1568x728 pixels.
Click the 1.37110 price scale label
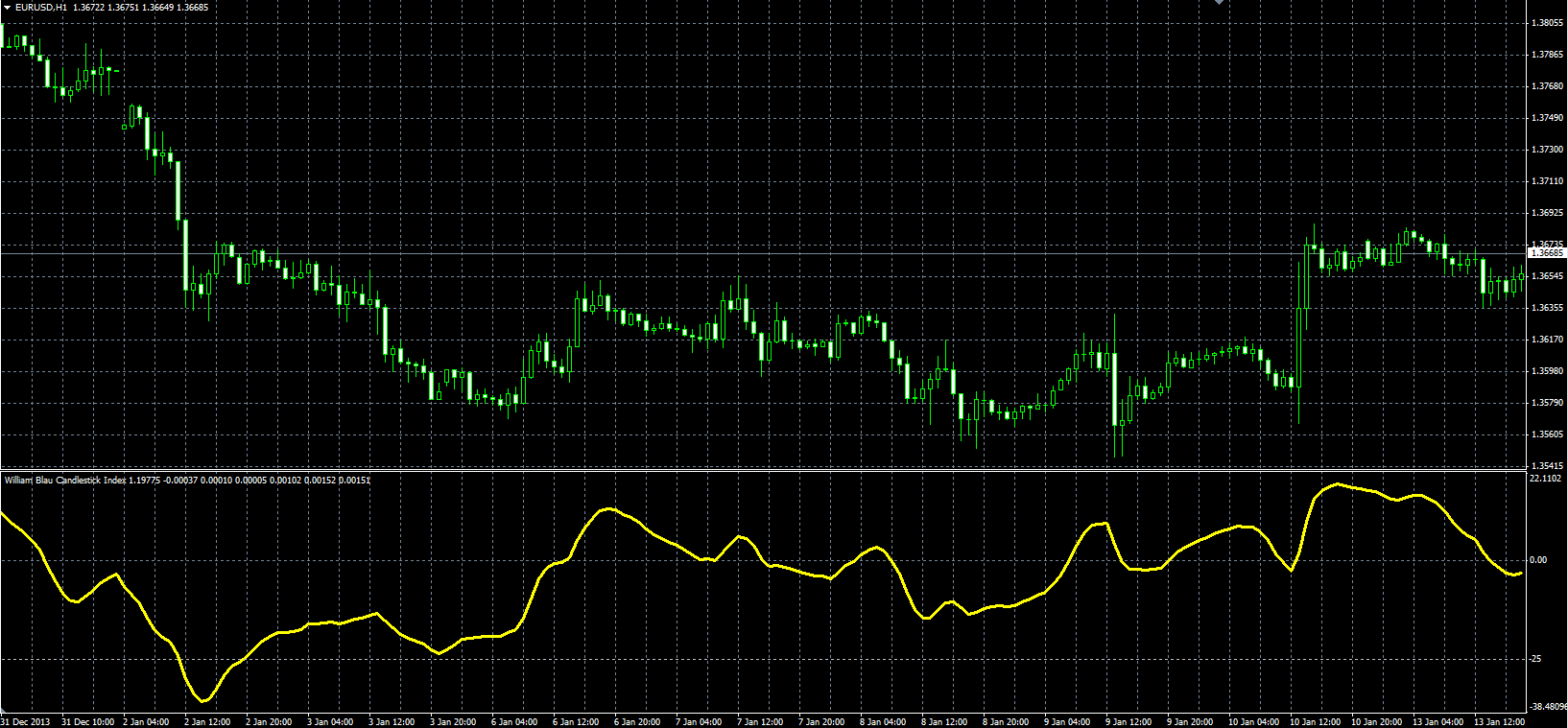point(1547,181)
